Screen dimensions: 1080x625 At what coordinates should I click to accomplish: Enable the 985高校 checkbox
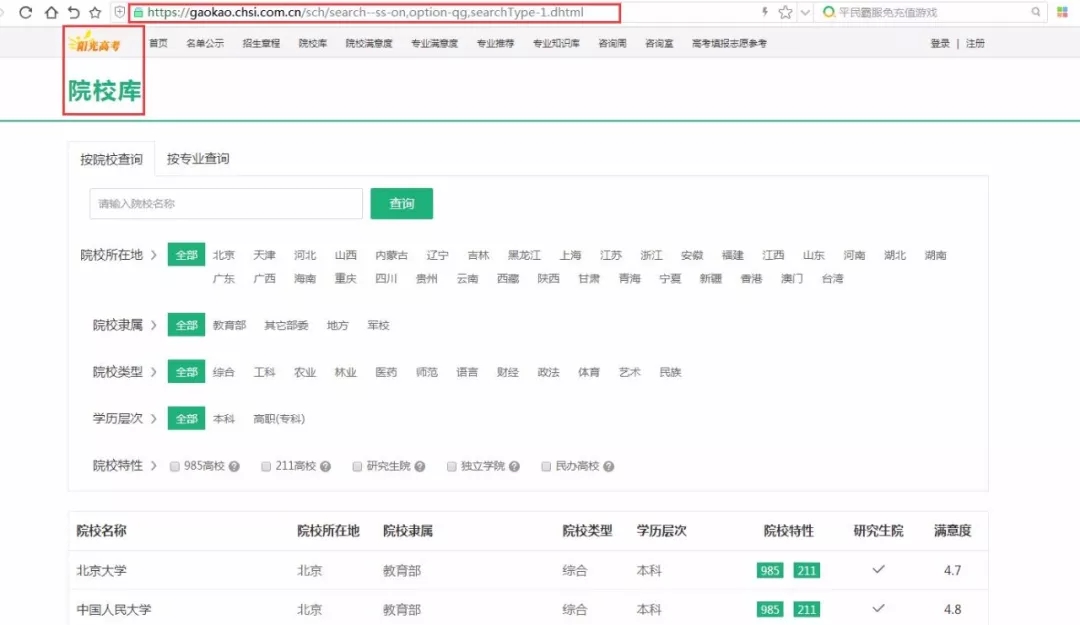click(x=175, y=466)
